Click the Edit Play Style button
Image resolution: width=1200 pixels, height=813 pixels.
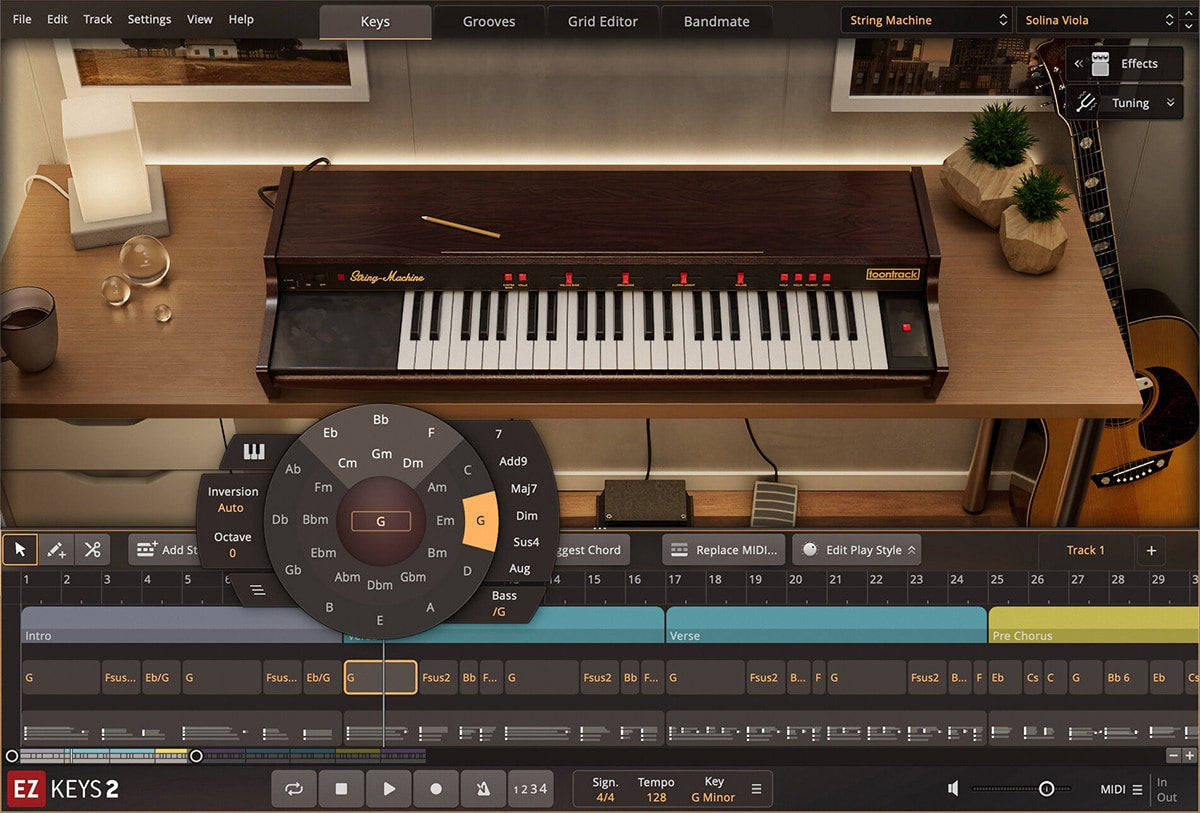tap(856, 550)
